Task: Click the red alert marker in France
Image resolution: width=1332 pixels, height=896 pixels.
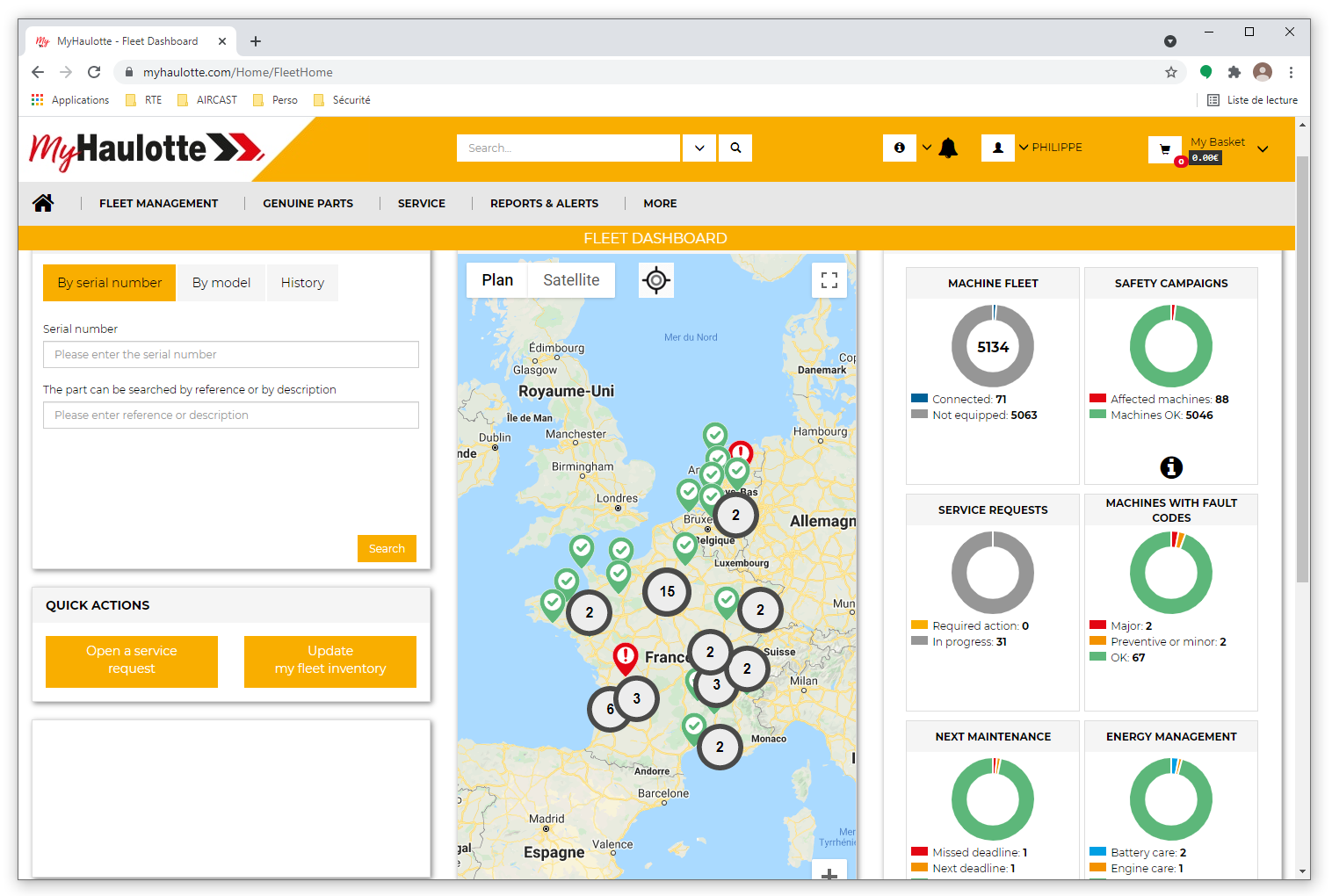Action: (625, 657)
